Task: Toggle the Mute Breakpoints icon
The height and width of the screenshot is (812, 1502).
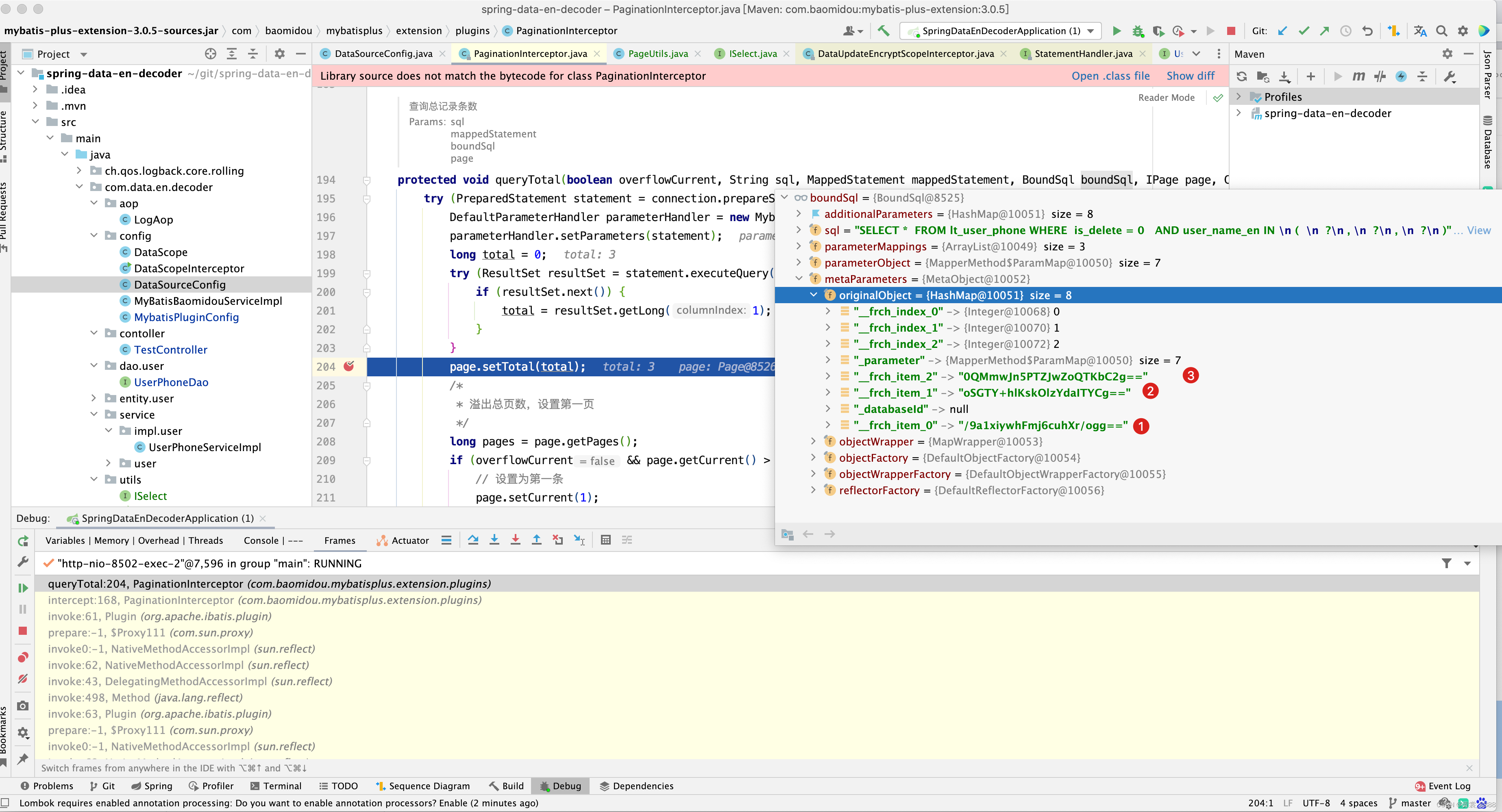Action: (x=23, y=679)
